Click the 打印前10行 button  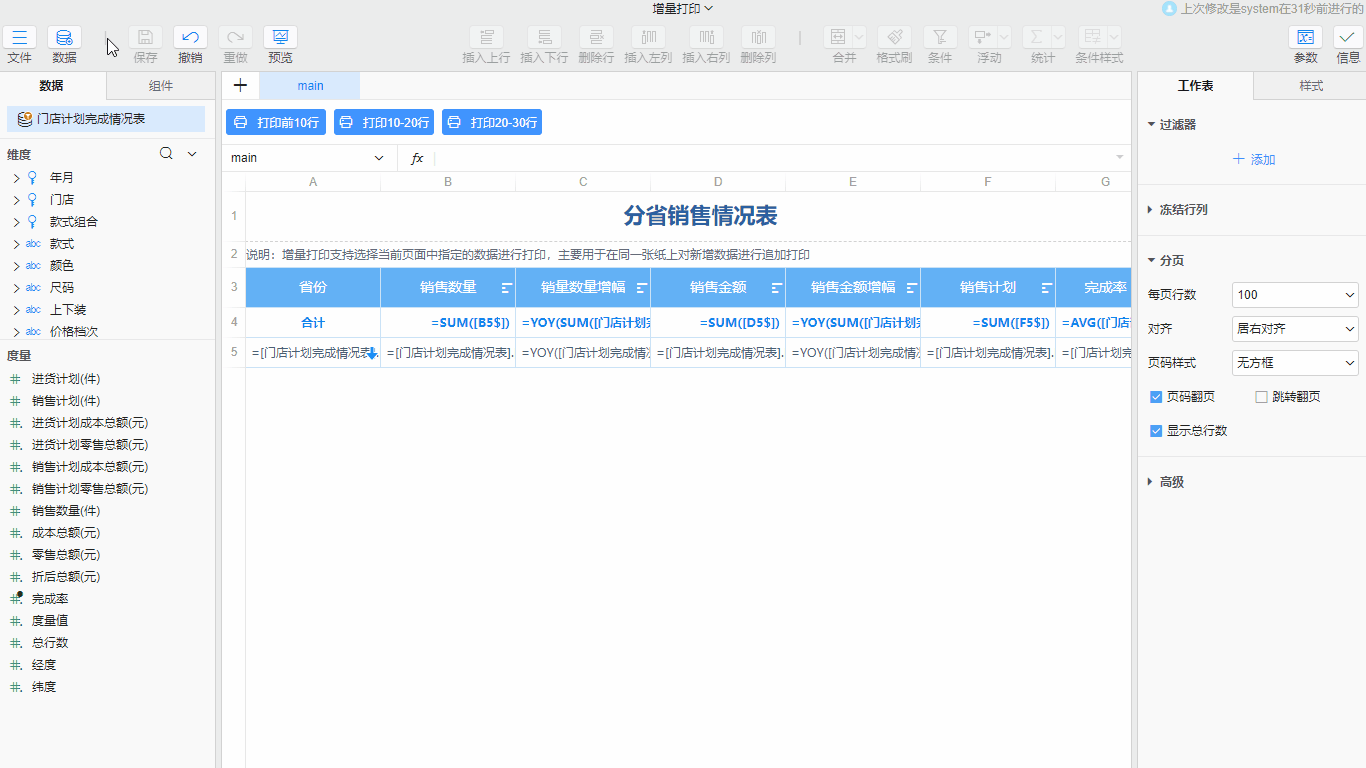click(x=276, y=123)
